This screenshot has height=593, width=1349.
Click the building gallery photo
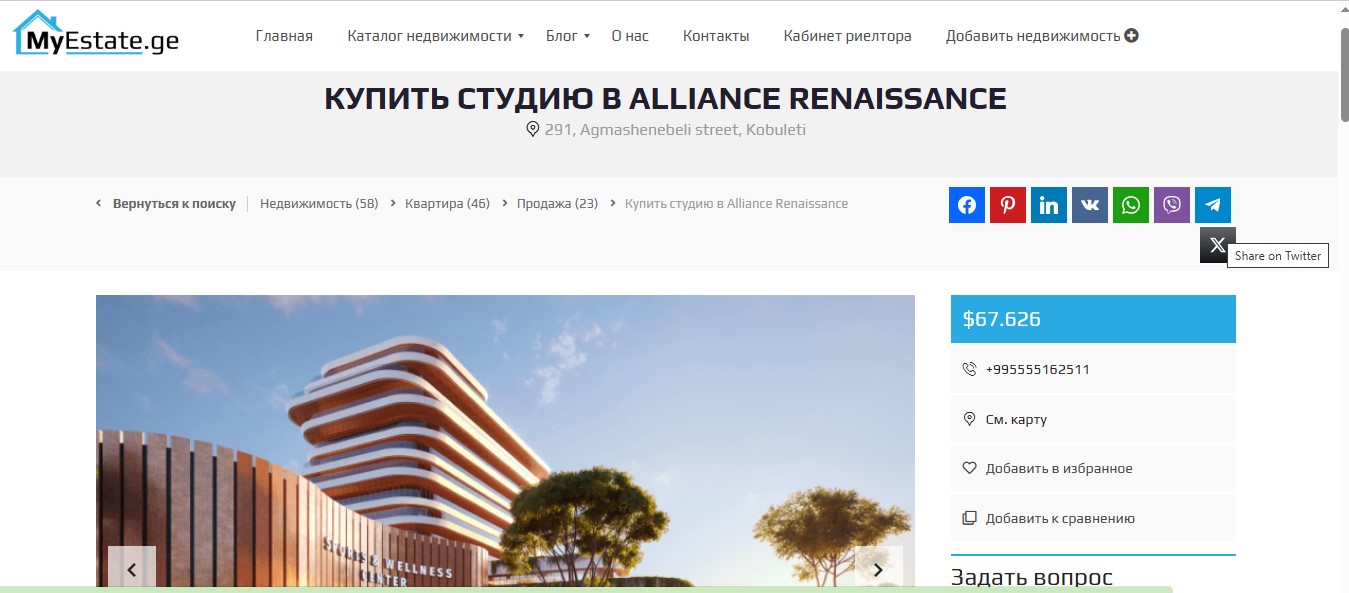coord(505,440)
